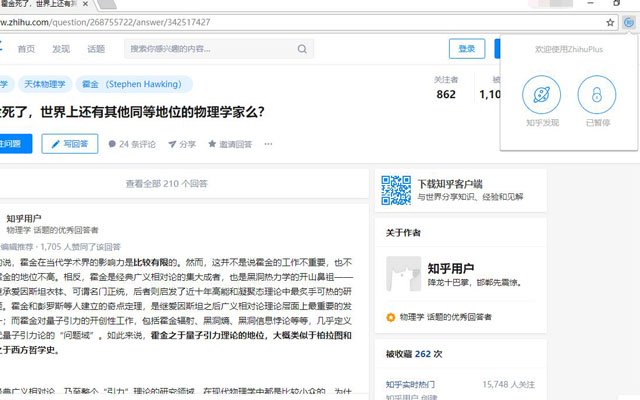Select the 天体物理学 topic tag
The image size is (640, 400).
click(45, 84)
